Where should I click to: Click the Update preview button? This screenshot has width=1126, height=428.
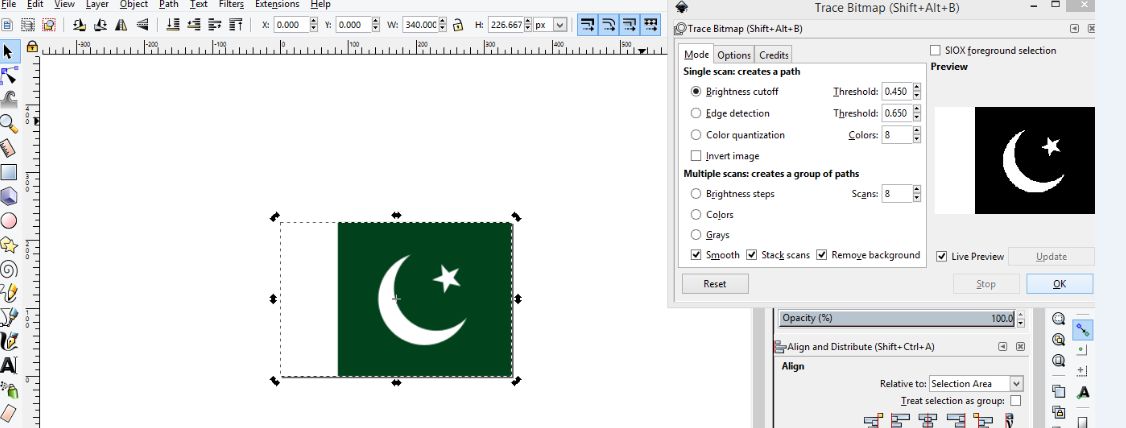(1051, 256)
